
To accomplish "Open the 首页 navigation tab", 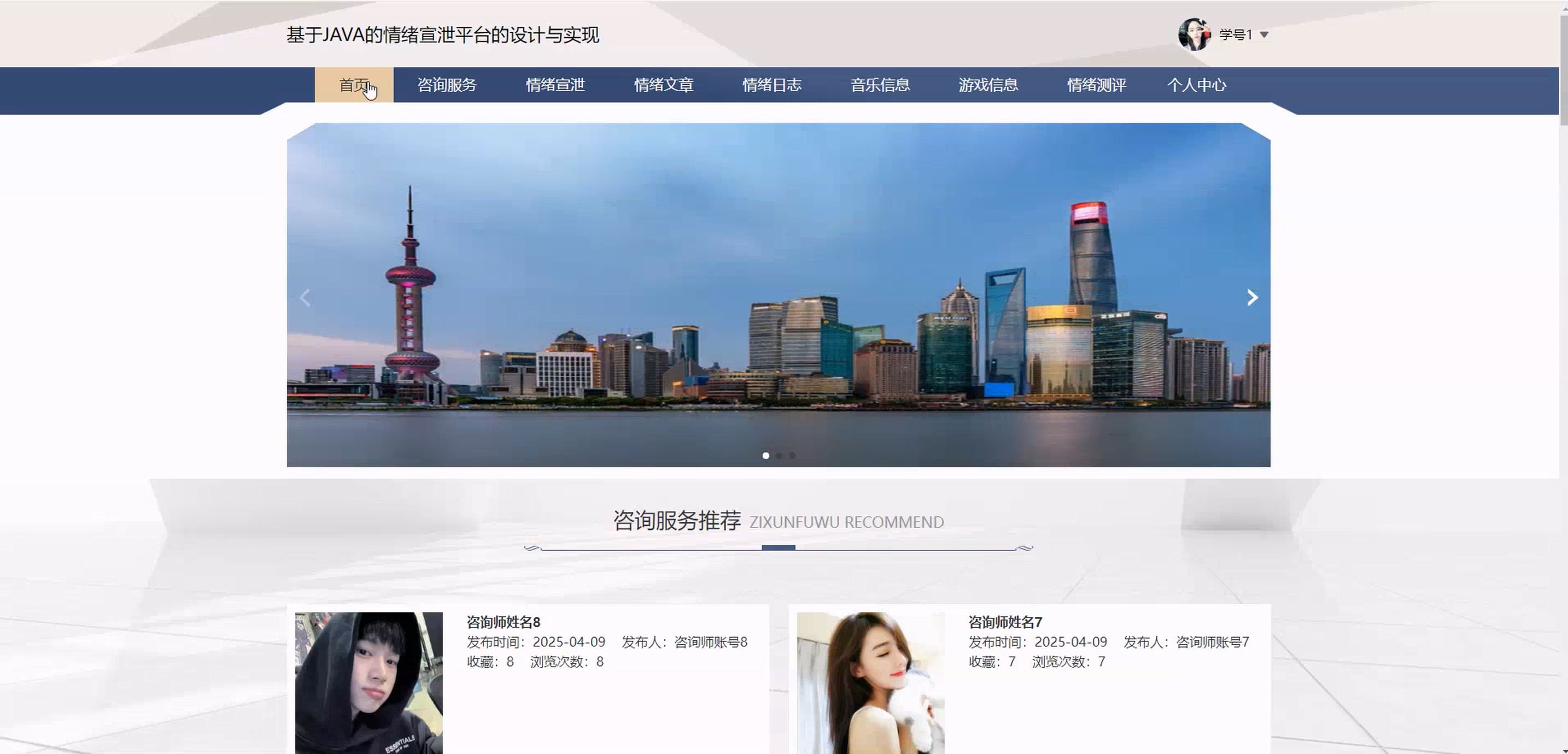I will (x=354, y=85).
